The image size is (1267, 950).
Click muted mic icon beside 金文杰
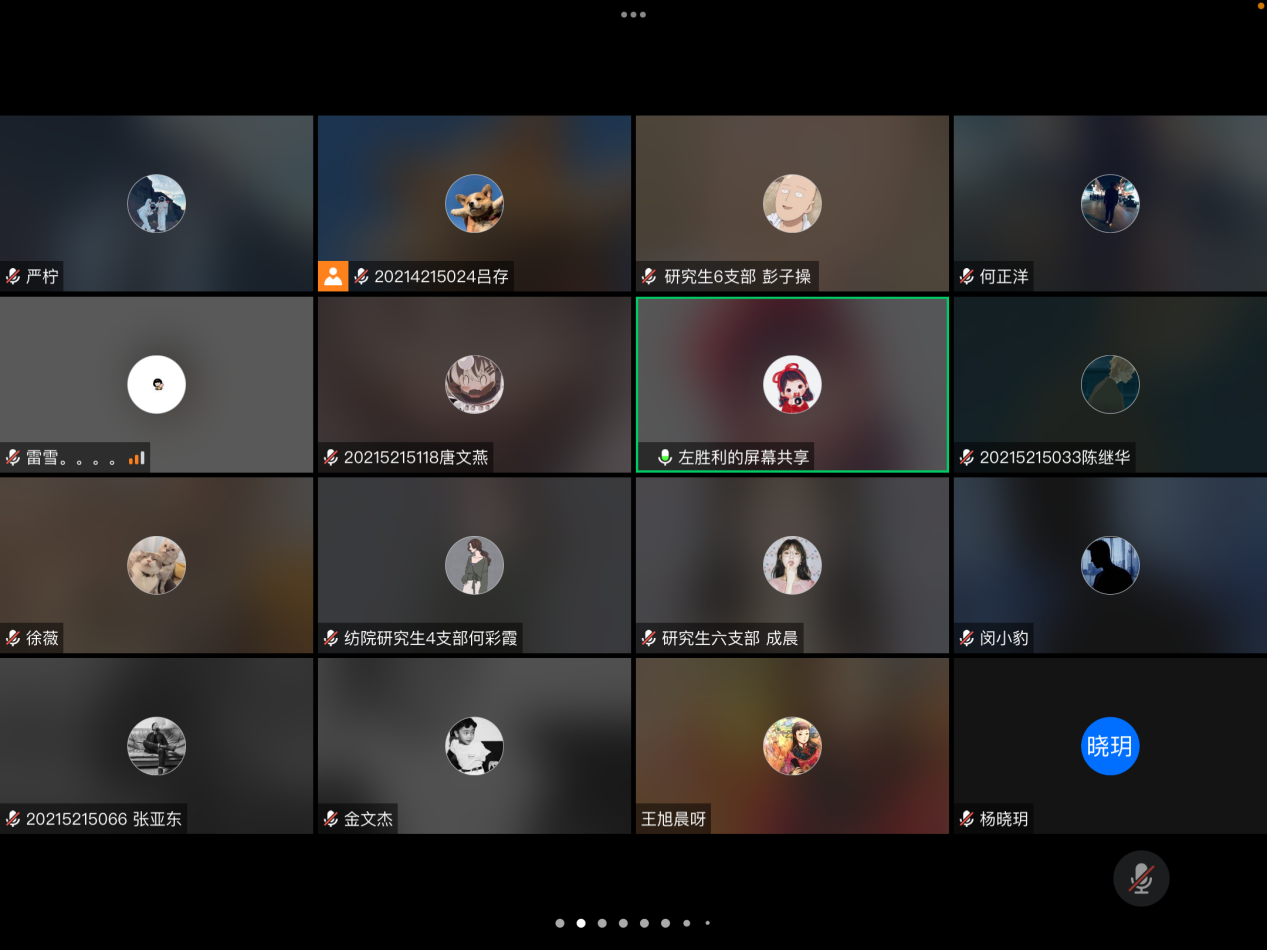click(x=331, y=819)
